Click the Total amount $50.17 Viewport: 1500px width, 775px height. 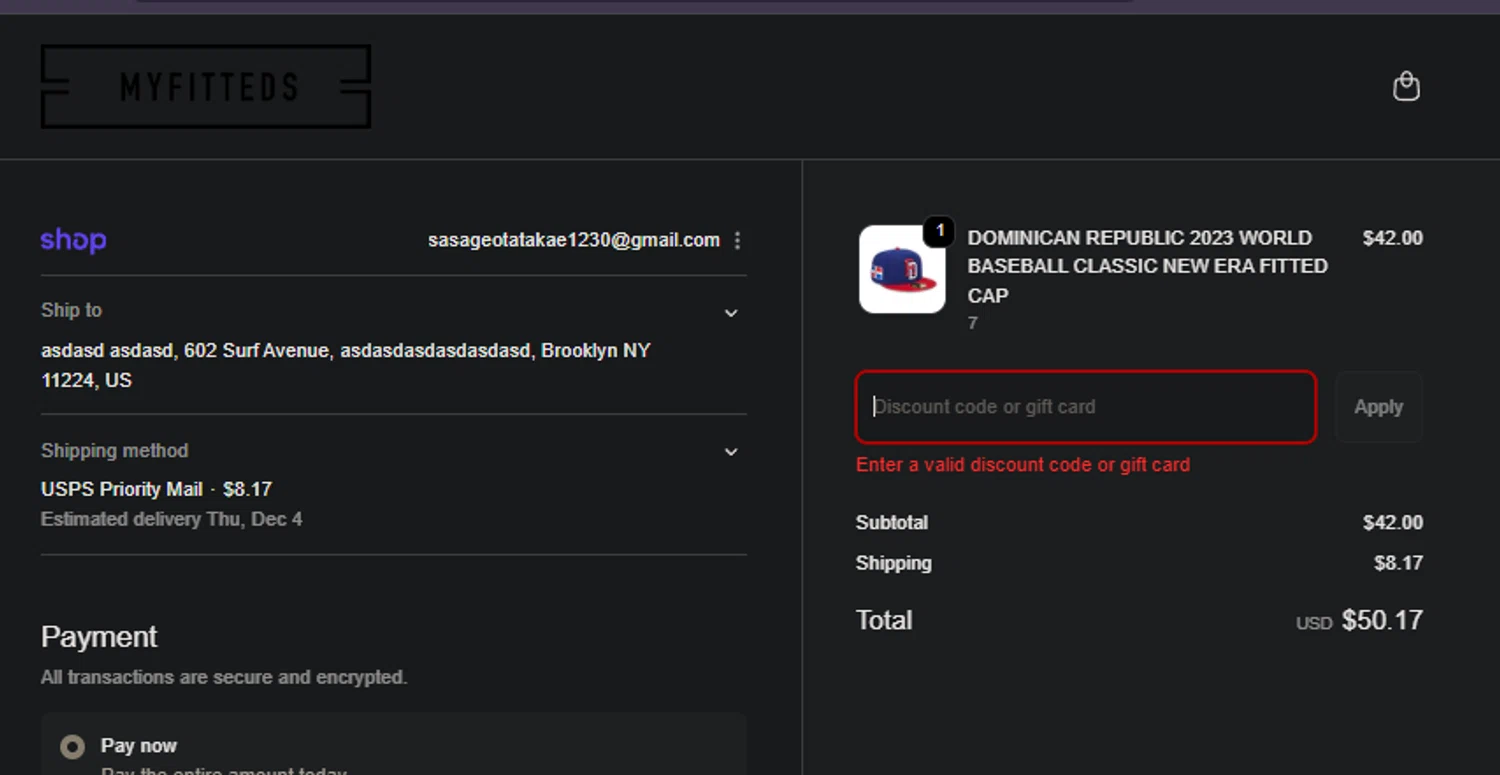1382,620
